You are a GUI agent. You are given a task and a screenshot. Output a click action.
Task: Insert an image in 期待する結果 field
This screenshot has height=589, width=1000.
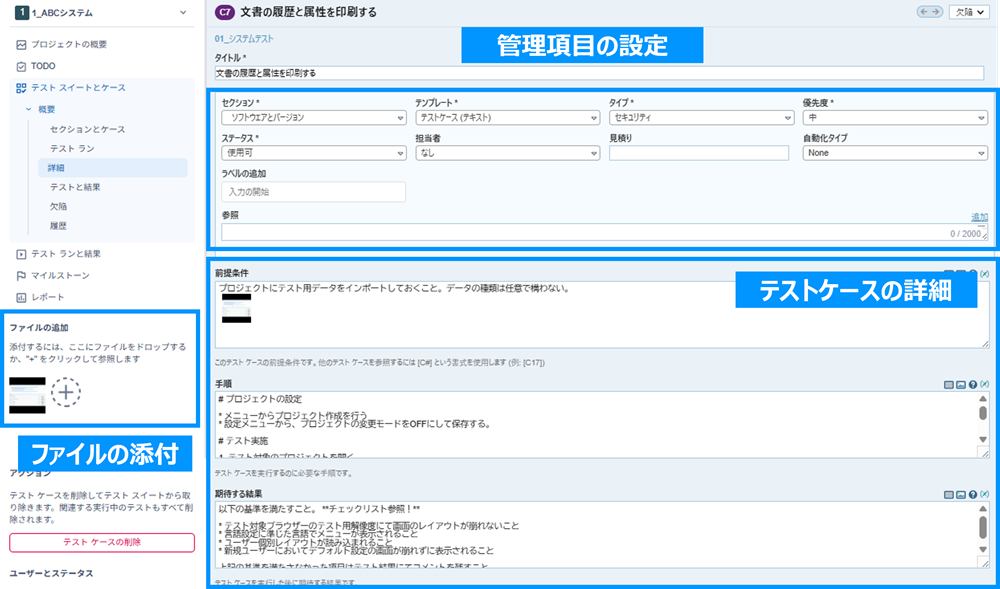coord(960,494)
